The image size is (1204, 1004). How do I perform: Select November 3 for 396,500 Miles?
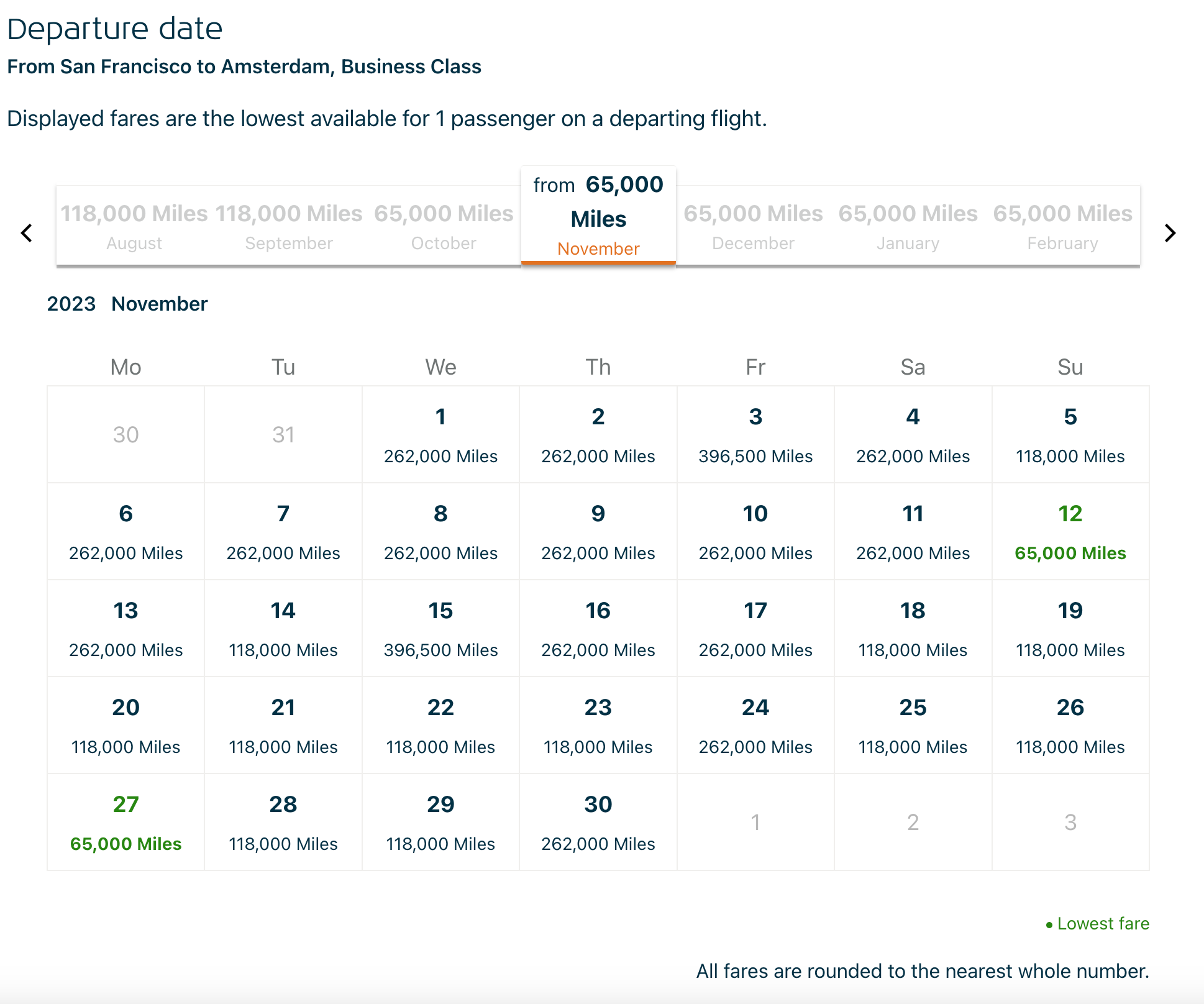pyautogui.click(x=755, y=435)
